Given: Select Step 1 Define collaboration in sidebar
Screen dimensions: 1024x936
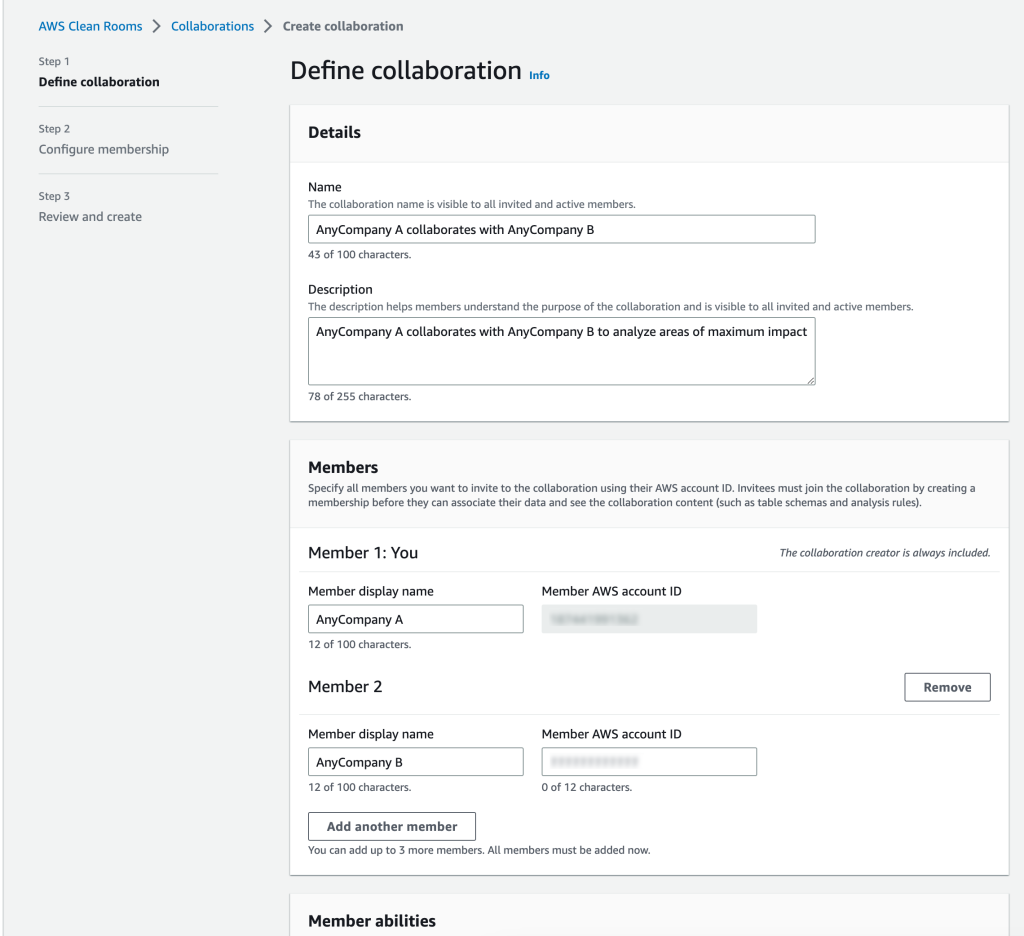Looking at the screenshot, I should pos(98,81).
